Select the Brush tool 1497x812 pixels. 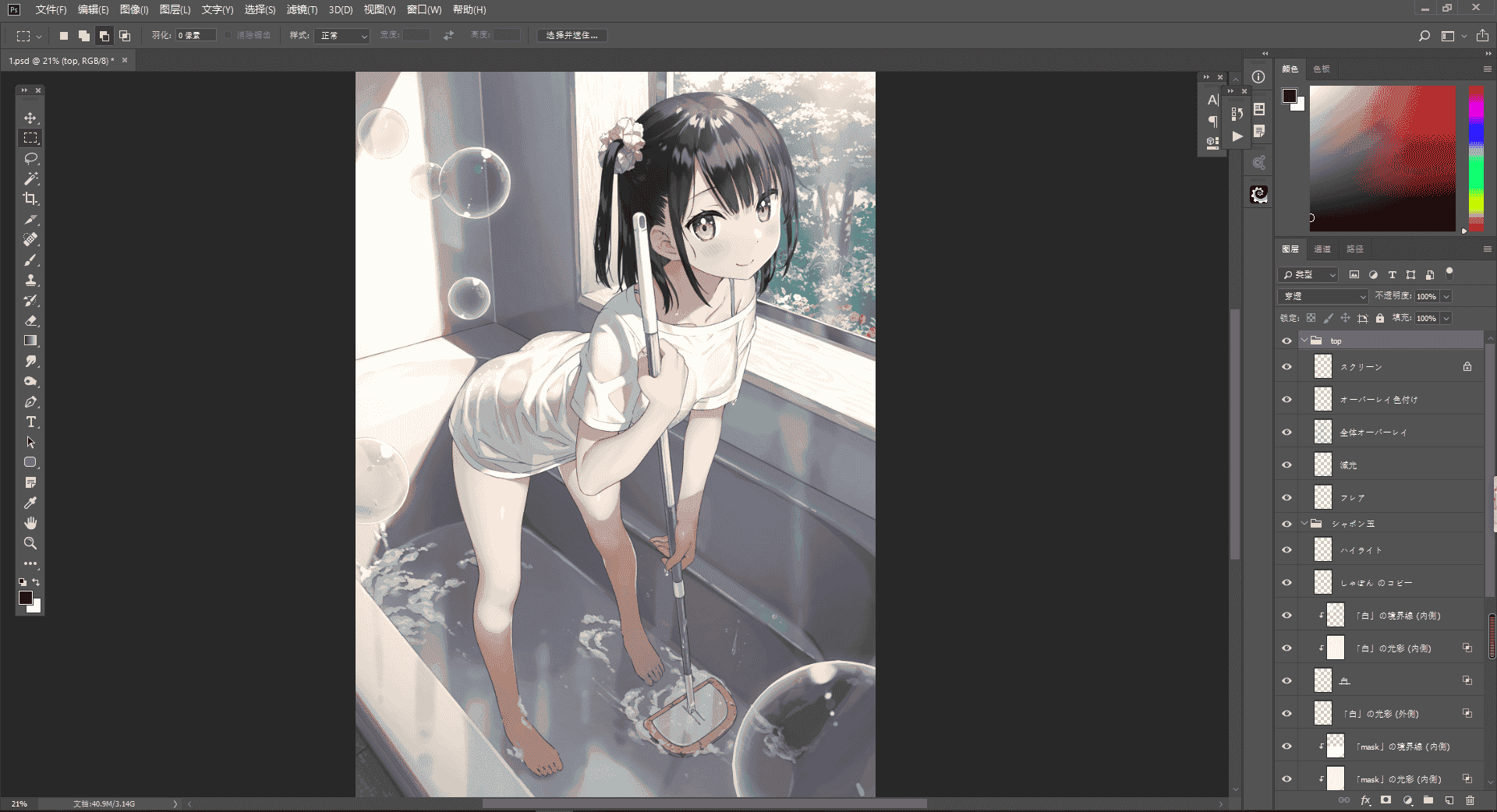30,260
